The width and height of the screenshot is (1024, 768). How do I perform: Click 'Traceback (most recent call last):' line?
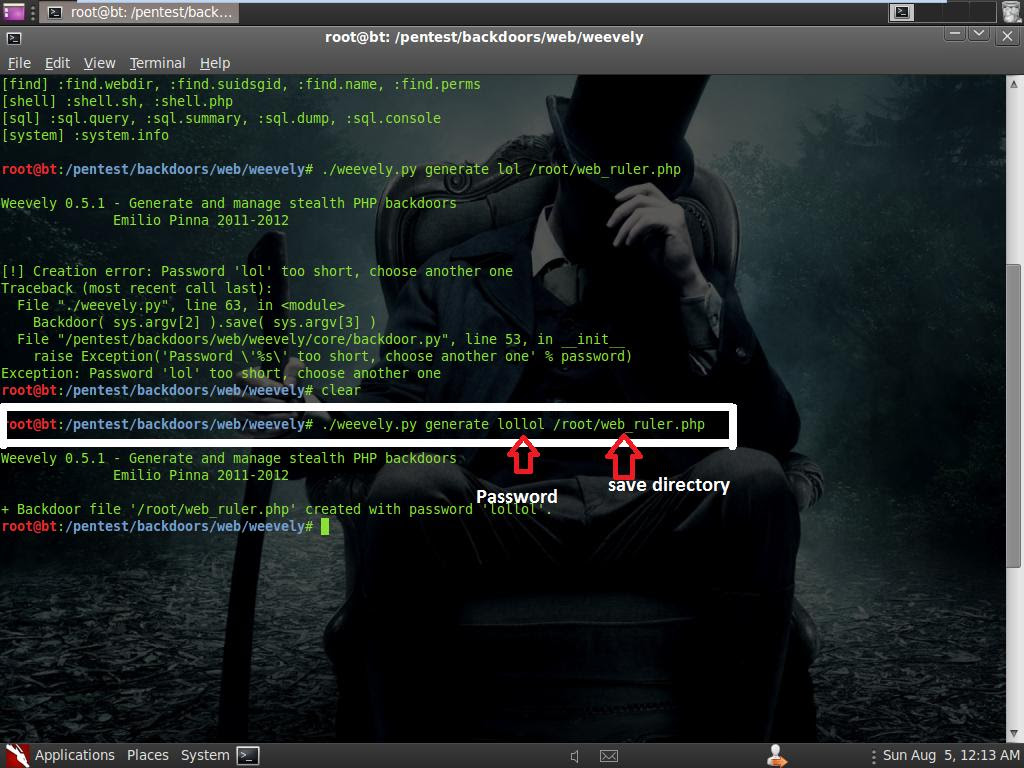point(136,288)
